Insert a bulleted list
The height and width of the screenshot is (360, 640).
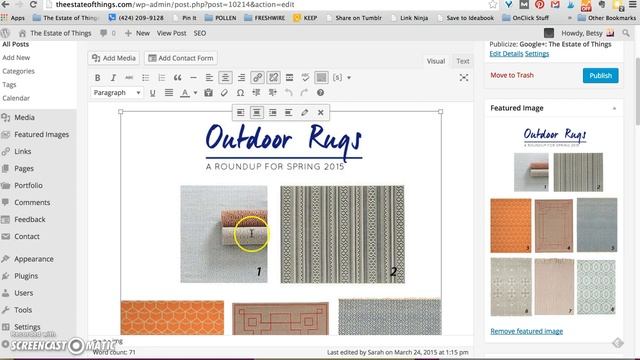click(145, 78)
